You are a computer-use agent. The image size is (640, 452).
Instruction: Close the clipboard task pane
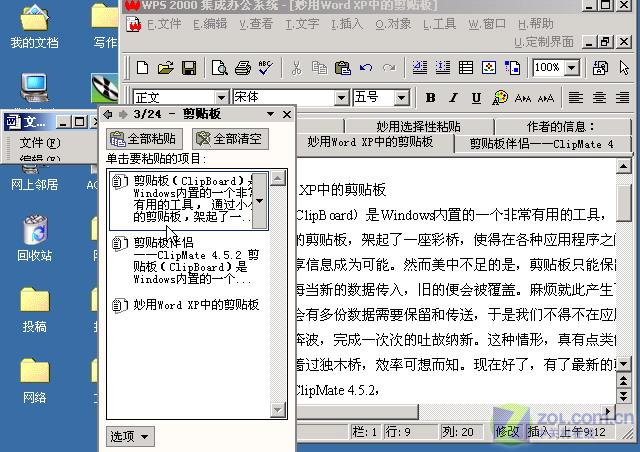(x=287, y=114)
